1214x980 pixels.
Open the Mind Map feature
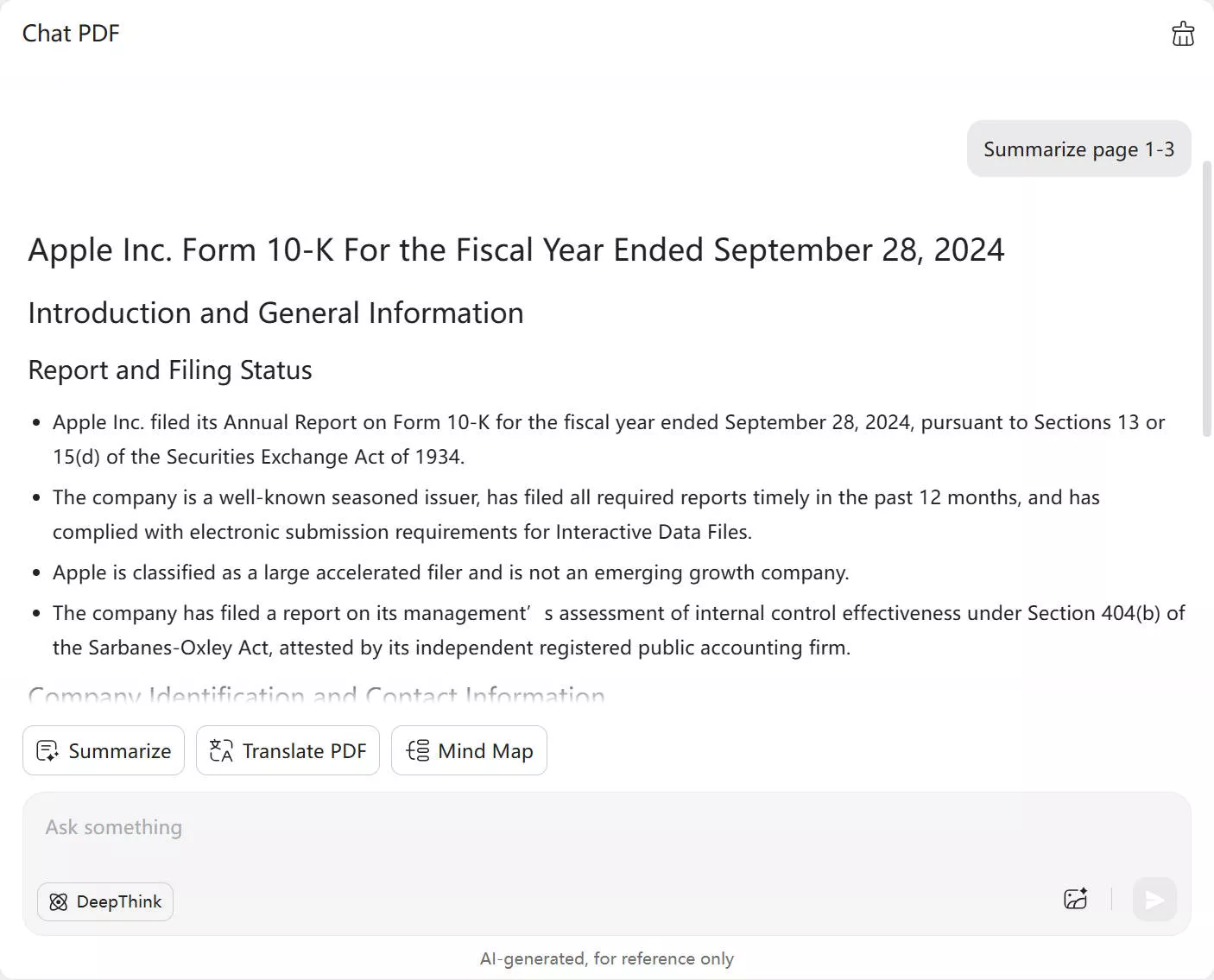pos(469,750)
